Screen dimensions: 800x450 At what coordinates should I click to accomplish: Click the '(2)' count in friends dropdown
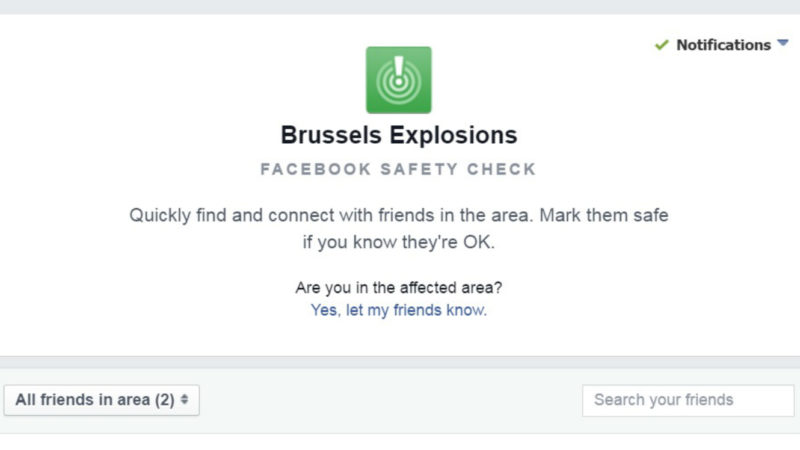(165, 400)
